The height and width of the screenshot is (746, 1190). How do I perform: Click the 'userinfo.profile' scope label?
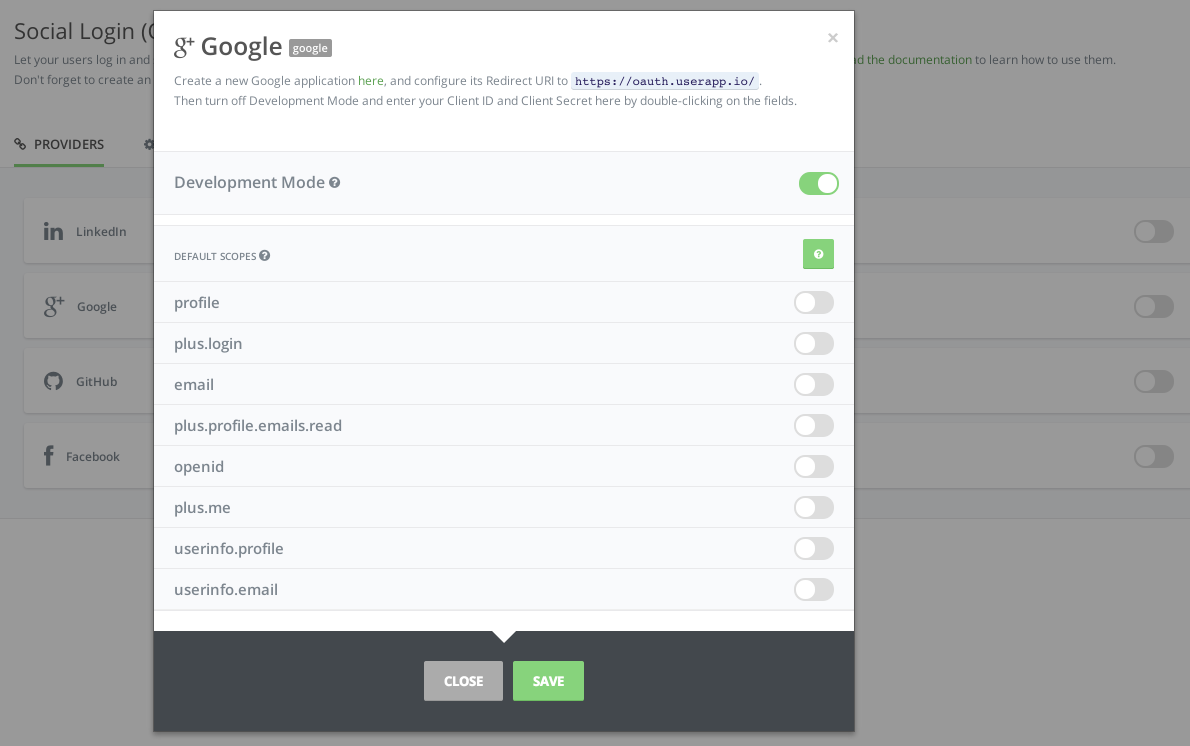pyautogui.click(x=228, y=549)
